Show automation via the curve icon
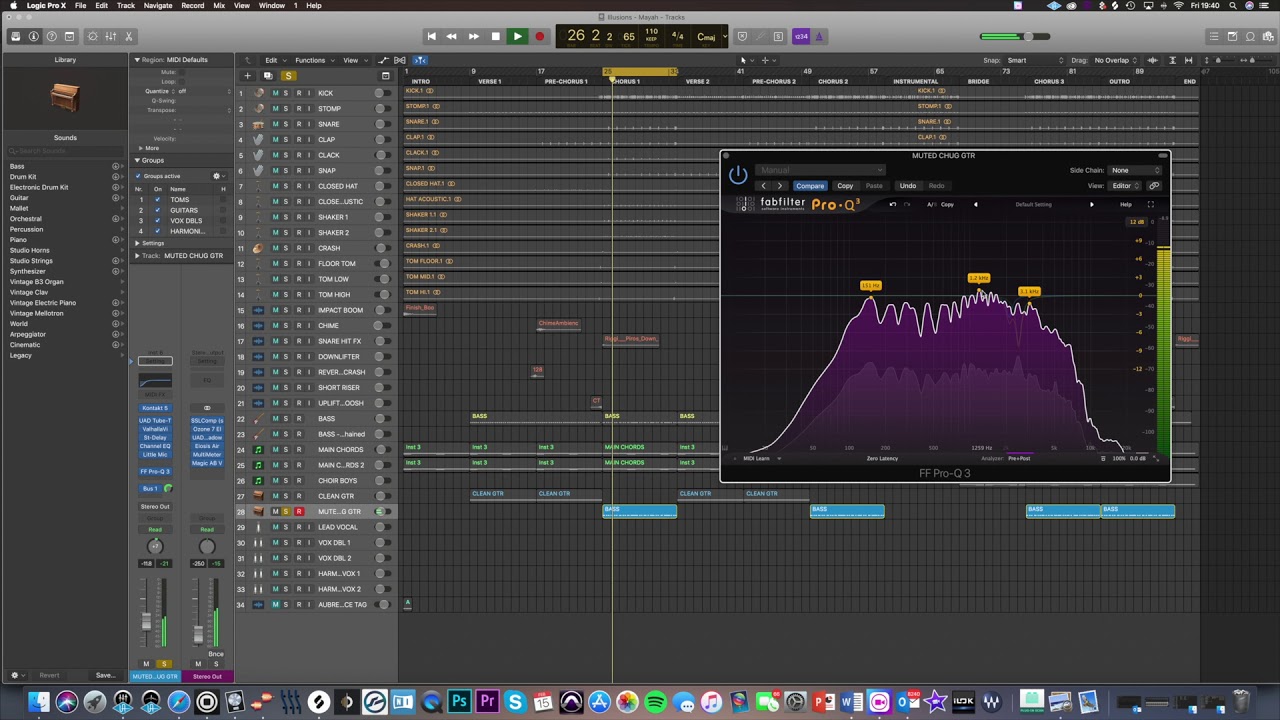The image size is (1280, 720). [x=381, y=60]
